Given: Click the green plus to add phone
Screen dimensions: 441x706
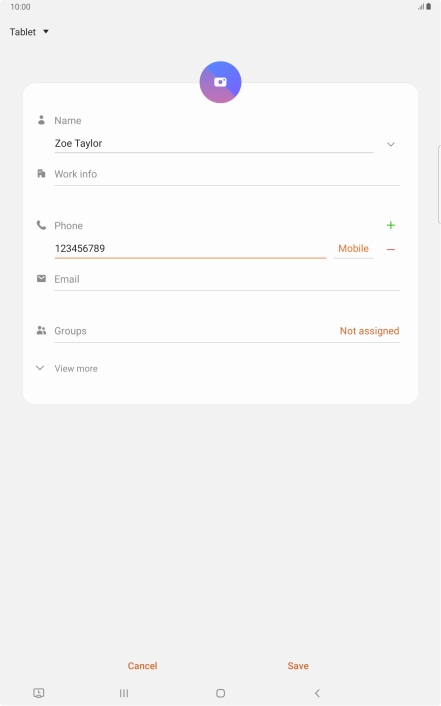Looking at the screenshot, I should coord(391,225).
